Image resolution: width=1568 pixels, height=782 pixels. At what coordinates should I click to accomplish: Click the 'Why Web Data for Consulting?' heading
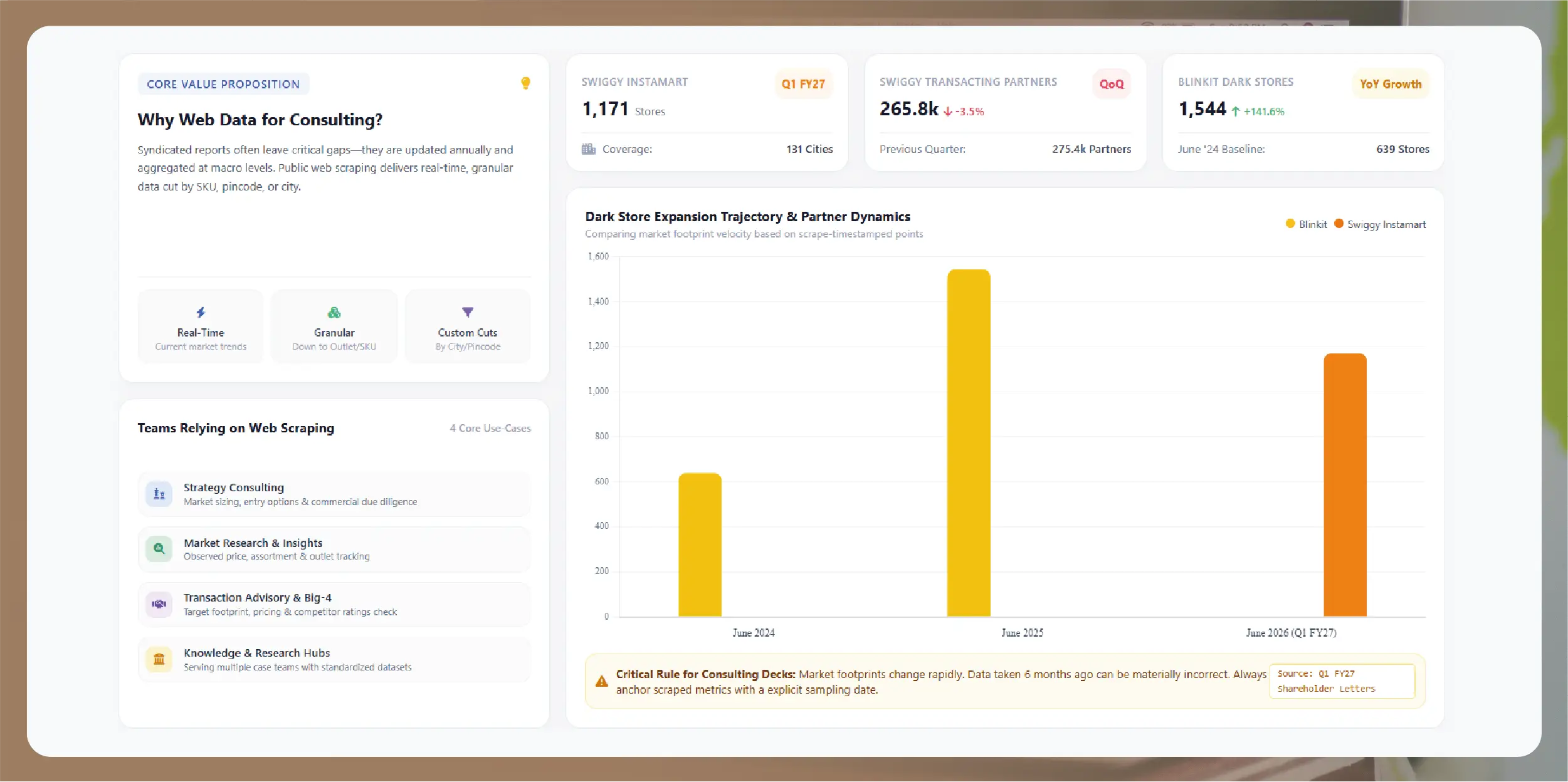(260, 120)
